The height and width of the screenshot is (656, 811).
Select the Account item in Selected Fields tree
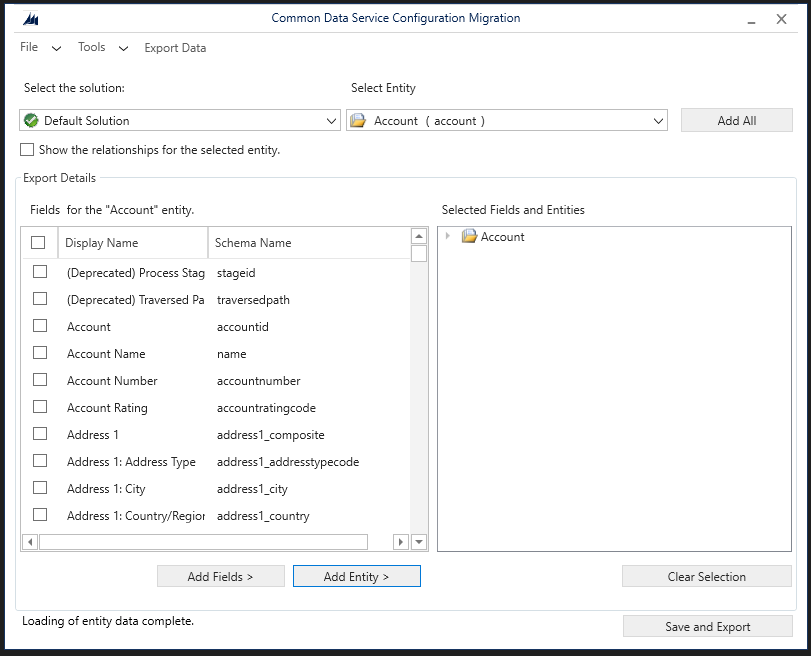[x=505, y=237]
